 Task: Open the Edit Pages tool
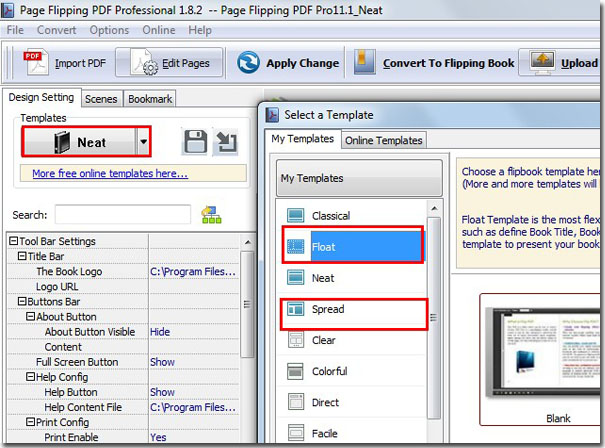[169, 63]
